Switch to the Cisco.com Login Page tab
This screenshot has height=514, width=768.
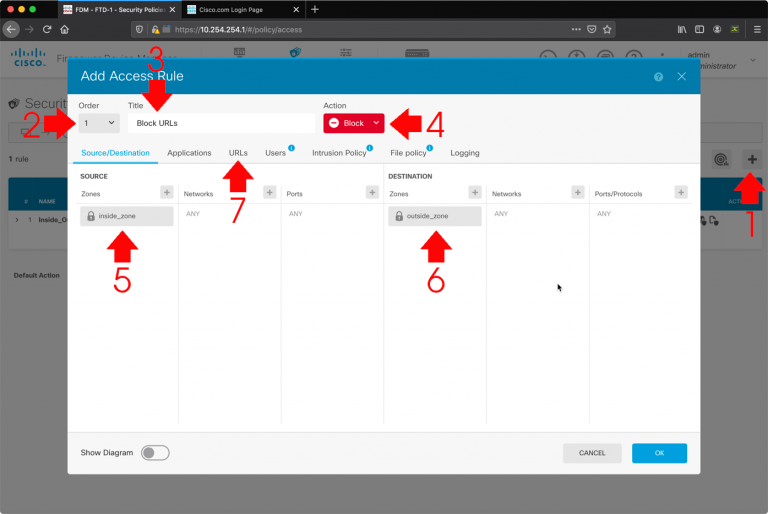click(231, 10)
